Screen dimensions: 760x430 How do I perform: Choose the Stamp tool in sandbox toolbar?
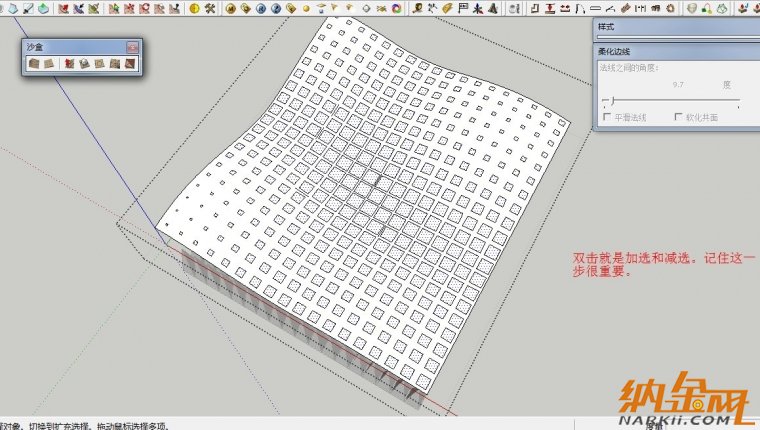85,64
